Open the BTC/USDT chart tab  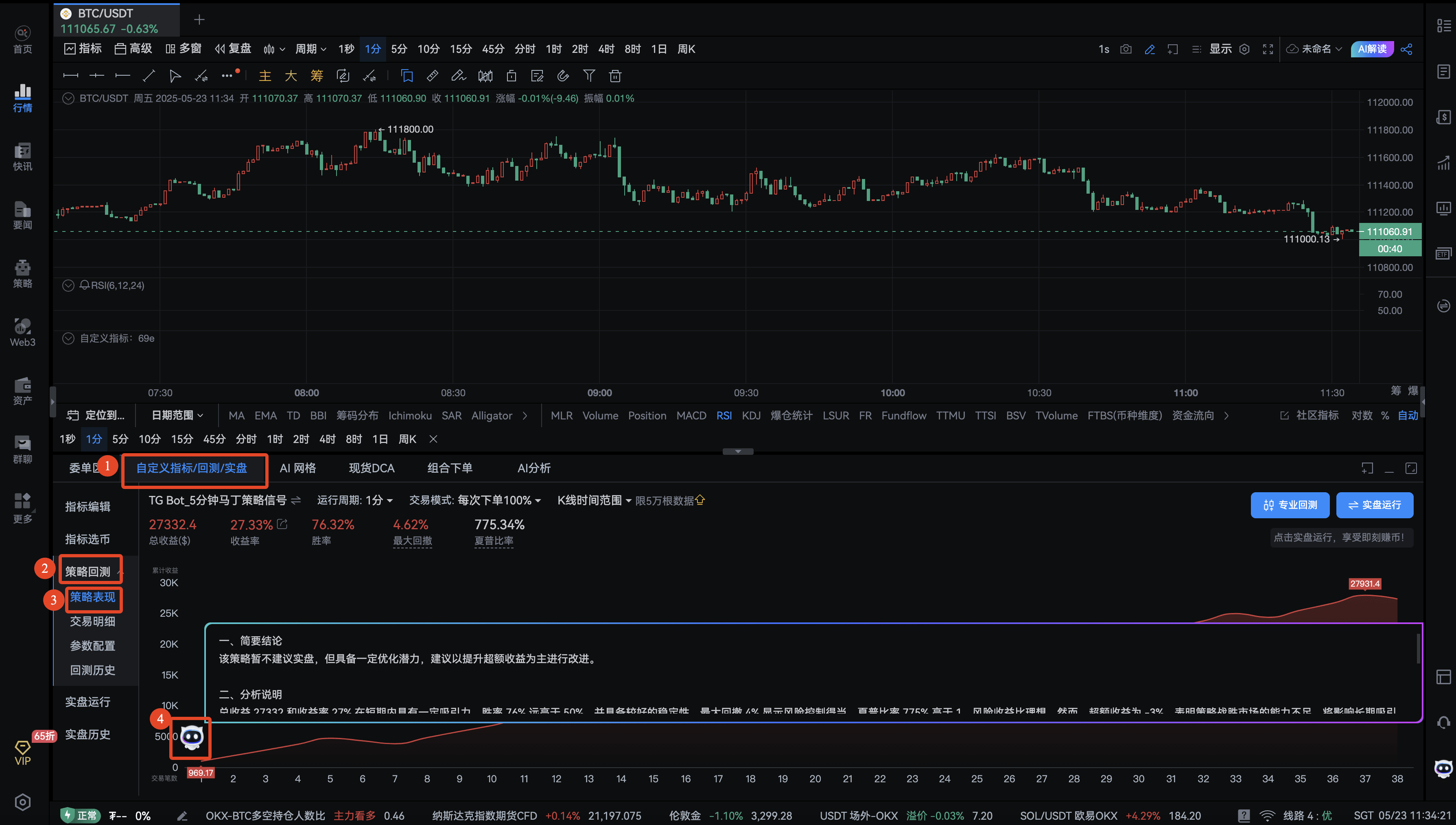coord(117,20)
